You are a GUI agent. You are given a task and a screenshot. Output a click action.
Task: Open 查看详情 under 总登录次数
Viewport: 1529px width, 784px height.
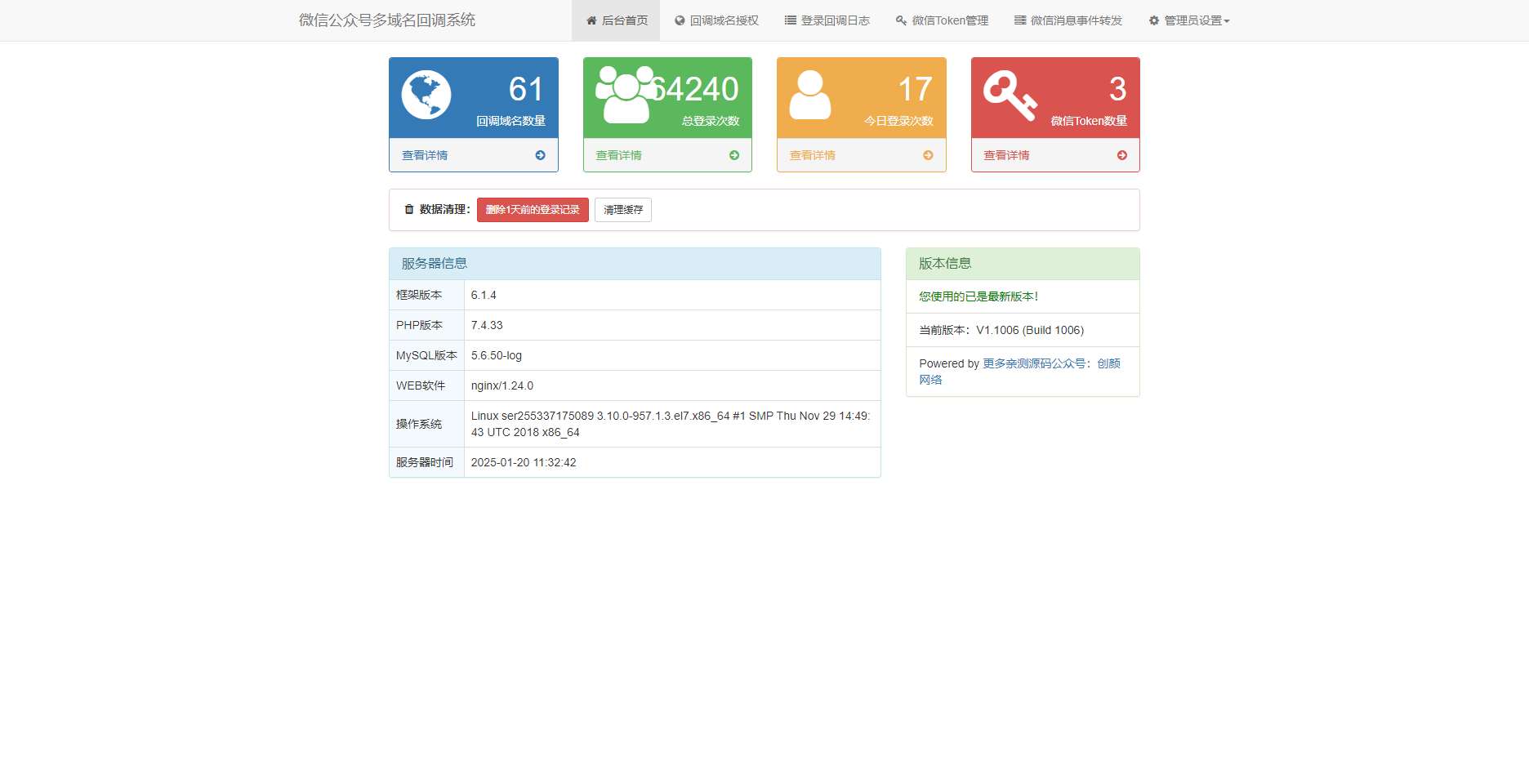pos(618,155)
